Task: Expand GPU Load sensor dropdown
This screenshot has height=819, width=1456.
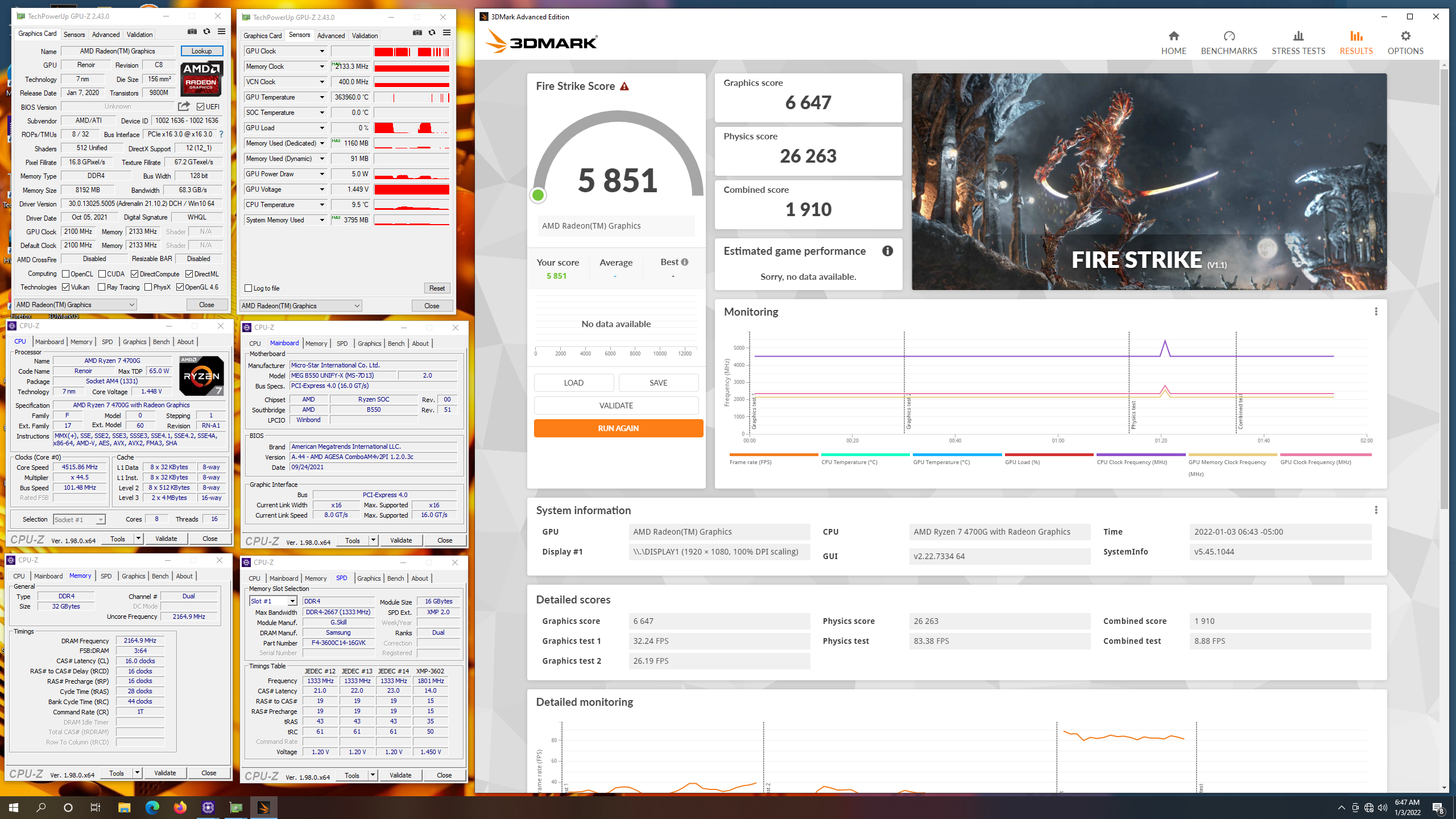Action: coord(322,128)
